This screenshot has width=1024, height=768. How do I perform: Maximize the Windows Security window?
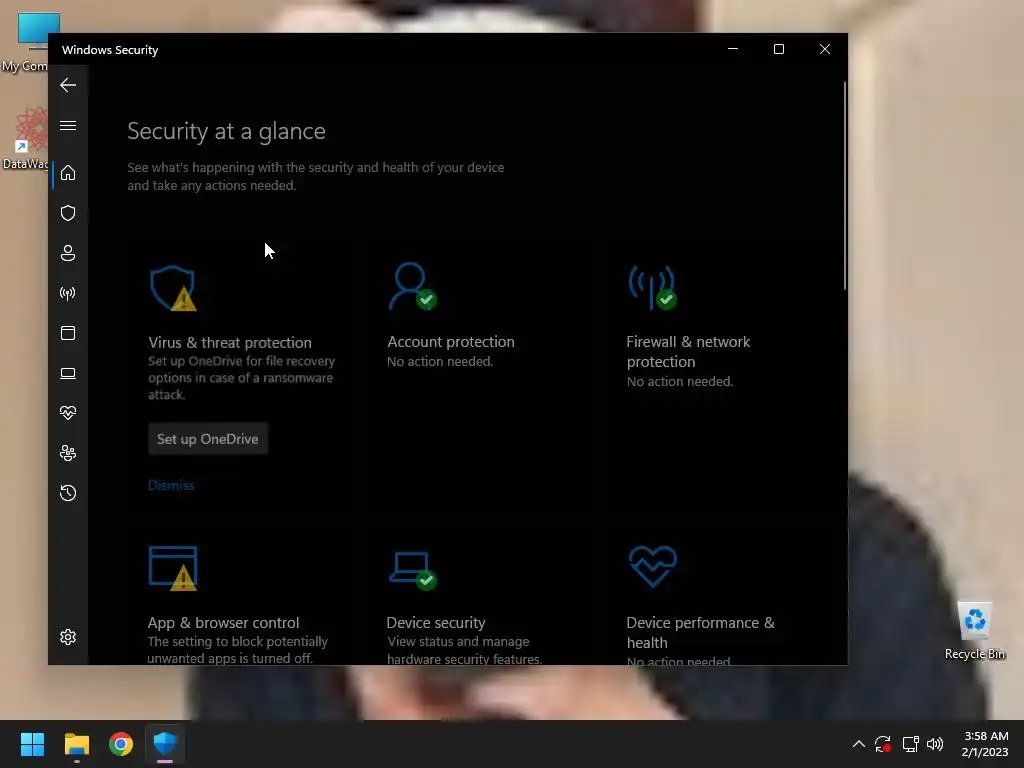(x=778, y=50)
